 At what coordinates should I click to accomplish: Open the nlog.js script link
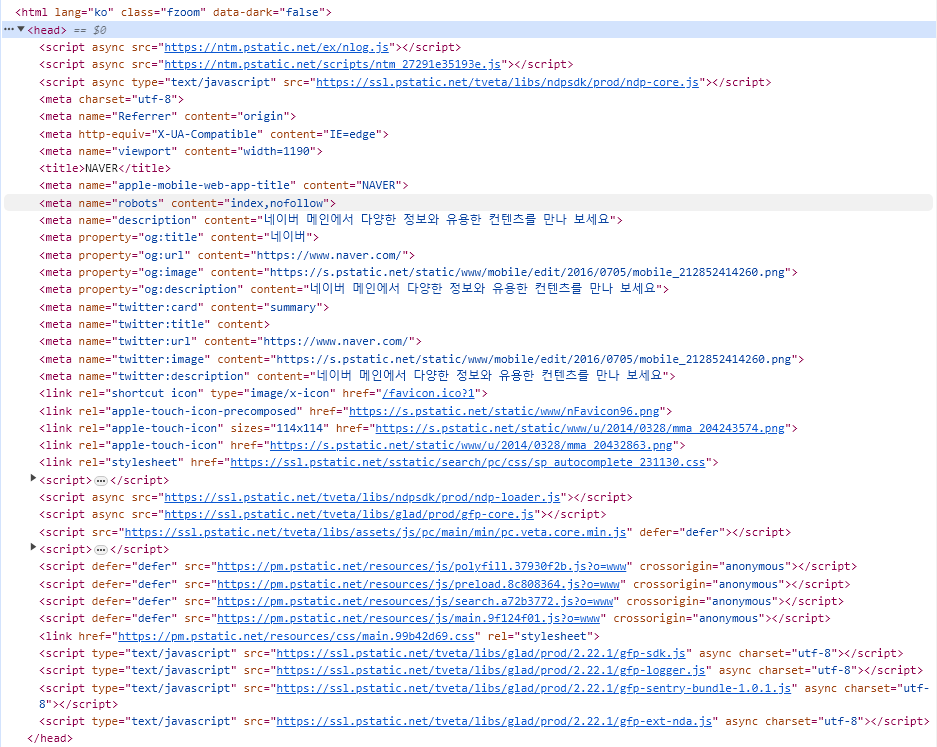pyautogui.click(x=275, y=46)
